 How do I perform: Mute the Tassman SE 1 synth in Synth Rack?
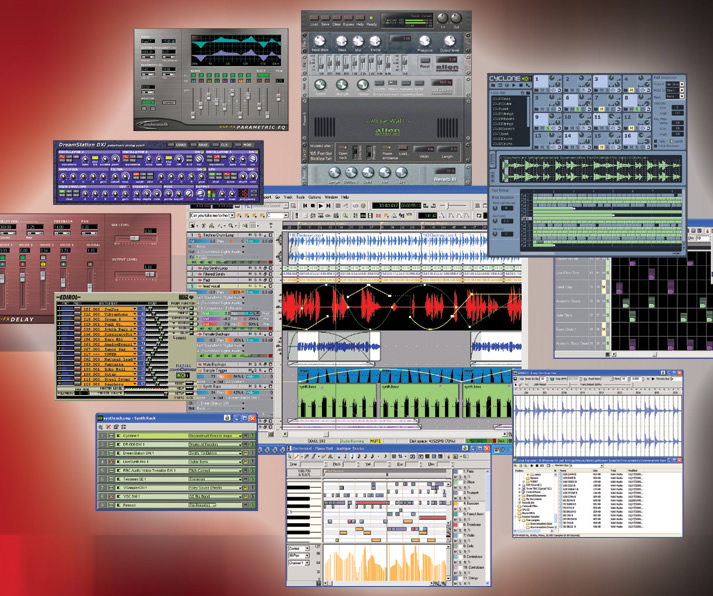246,479
